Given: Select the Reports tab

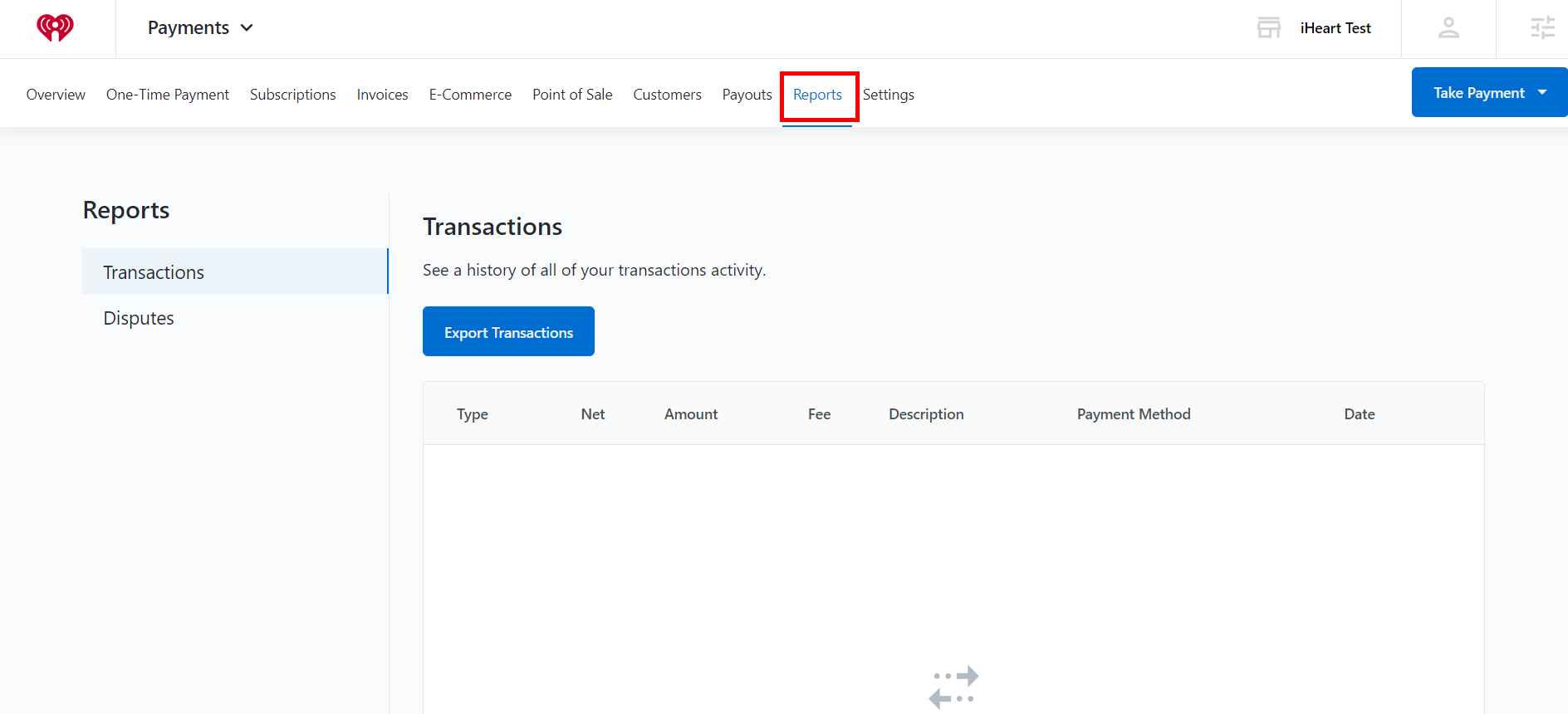Looking at the screenshot, I should 817,95.
